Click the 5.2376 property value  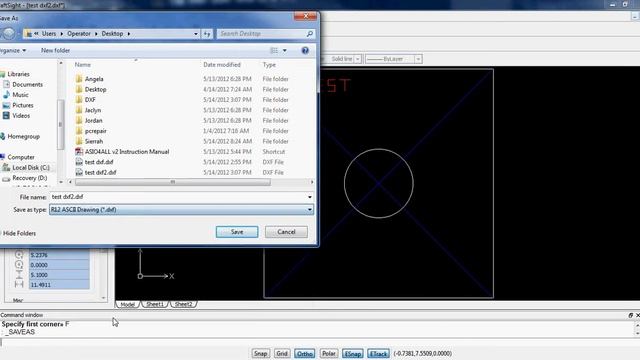click(x=59, y=255)
